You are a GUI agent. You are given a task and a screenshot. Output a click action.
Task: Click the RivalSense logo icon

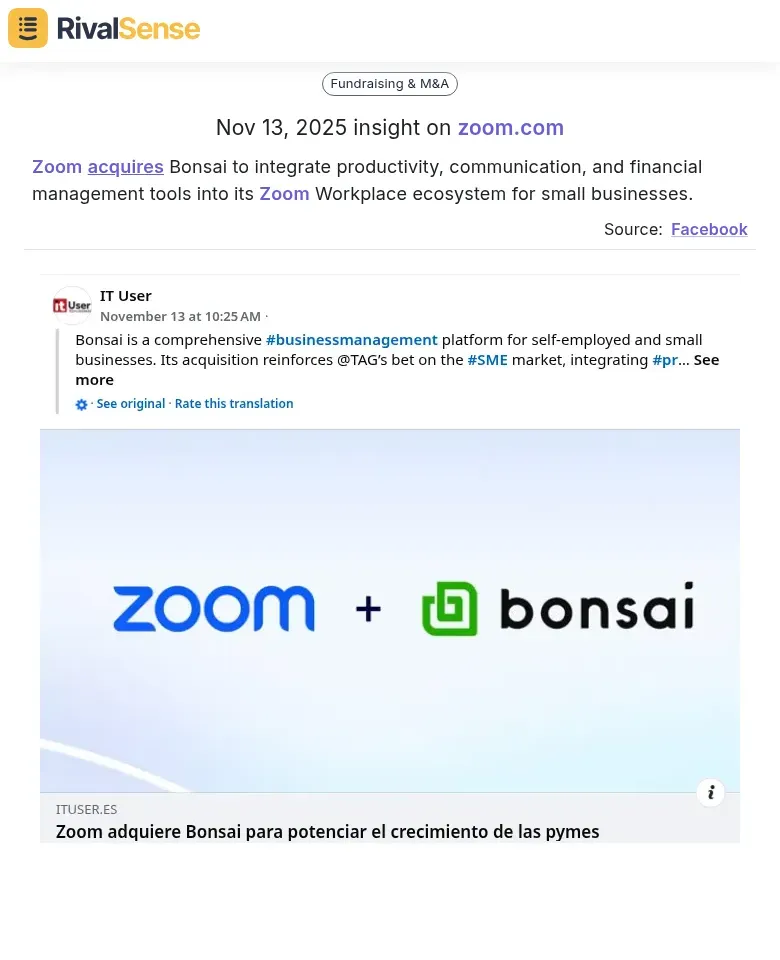pos(27,28)
